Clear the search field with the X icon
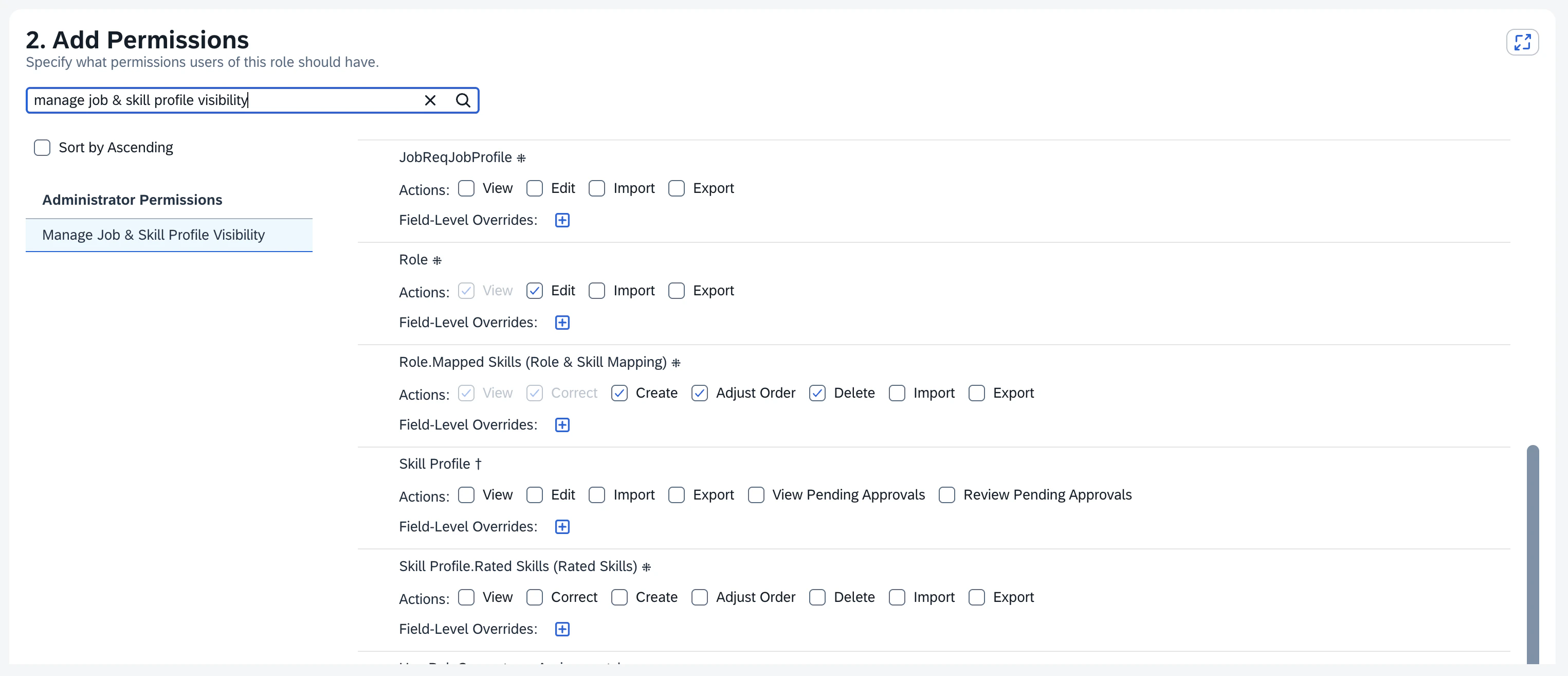The image size is (1568, 676). (x=430, y=100)
